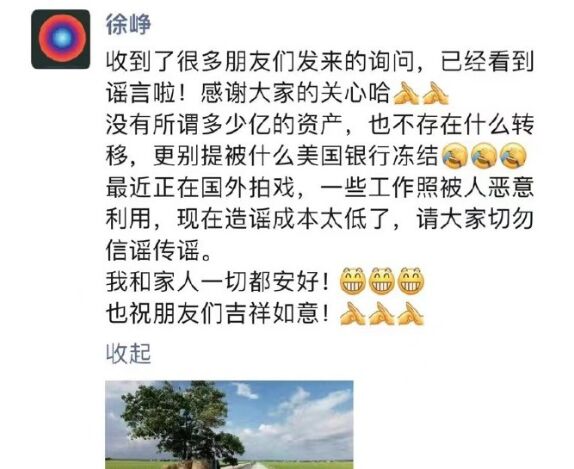The height and width of the screenshot is (469, 574).
Task: Click last praying hands after 吉祥如意
Action: pos(411,314)
